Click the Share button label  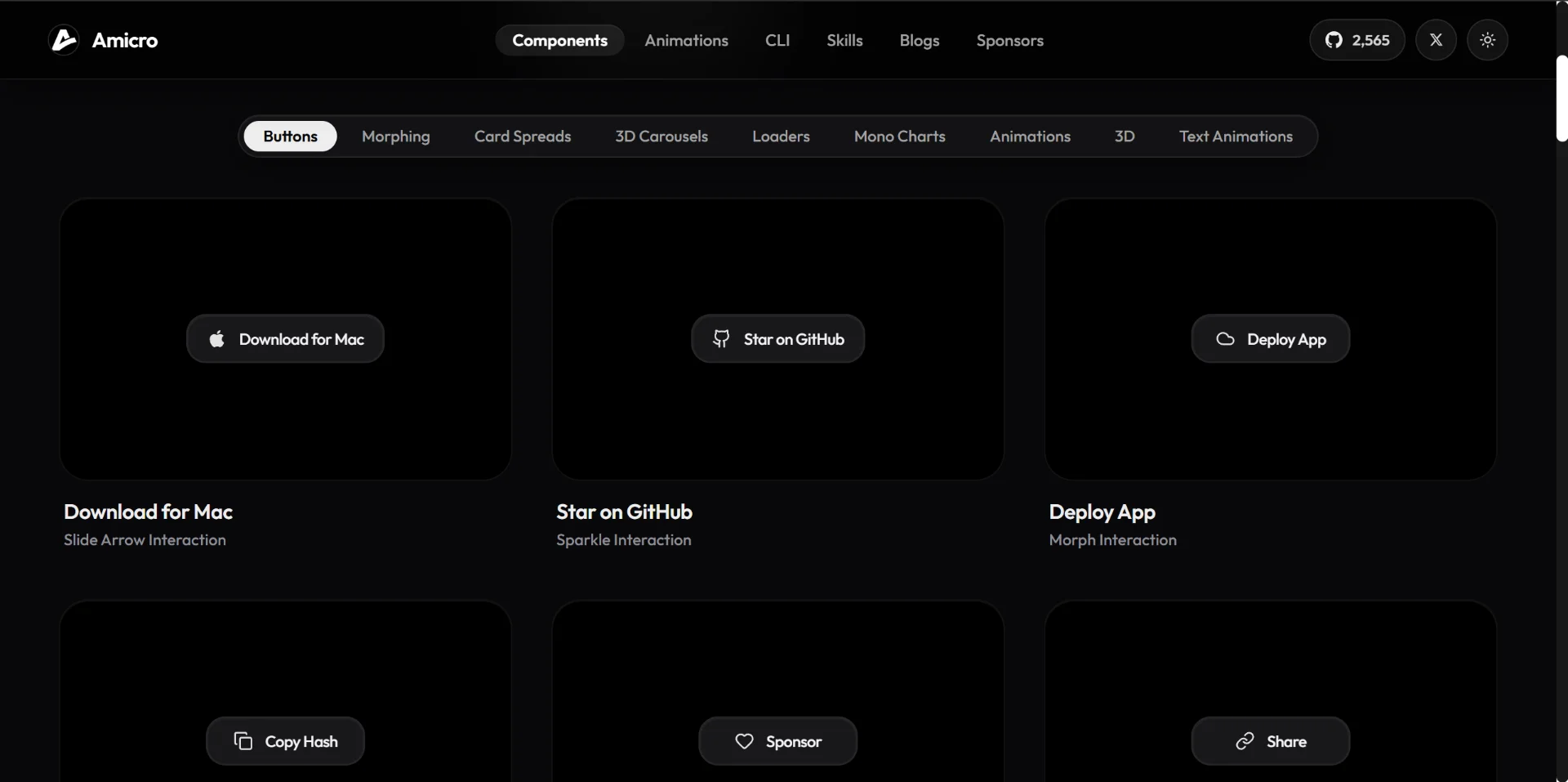click(x=1286, y=741)
